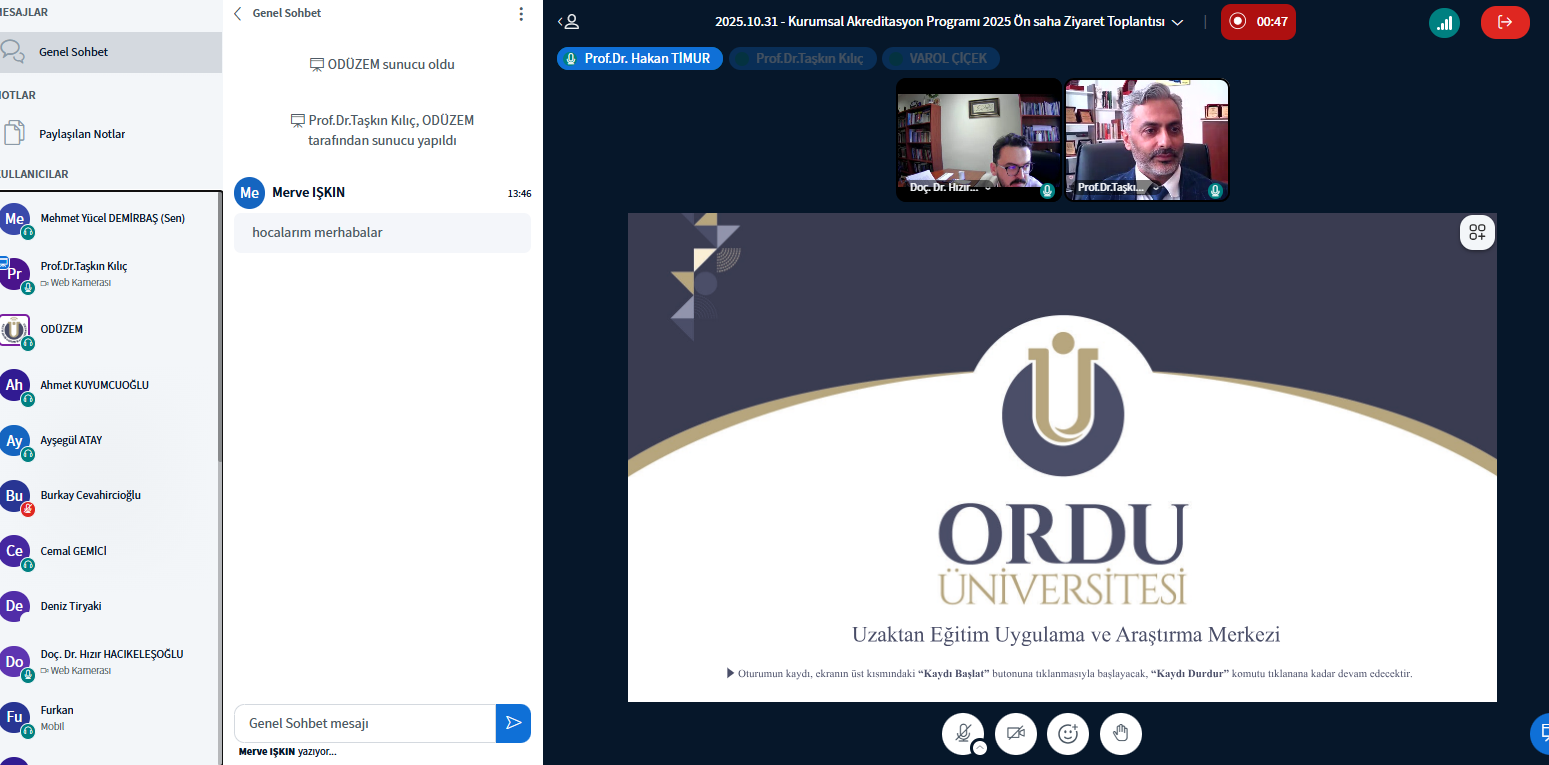Click the layout icon on the presentation
The height and width of the screenshot is (765, 1549).
[x=1477, y=233]
